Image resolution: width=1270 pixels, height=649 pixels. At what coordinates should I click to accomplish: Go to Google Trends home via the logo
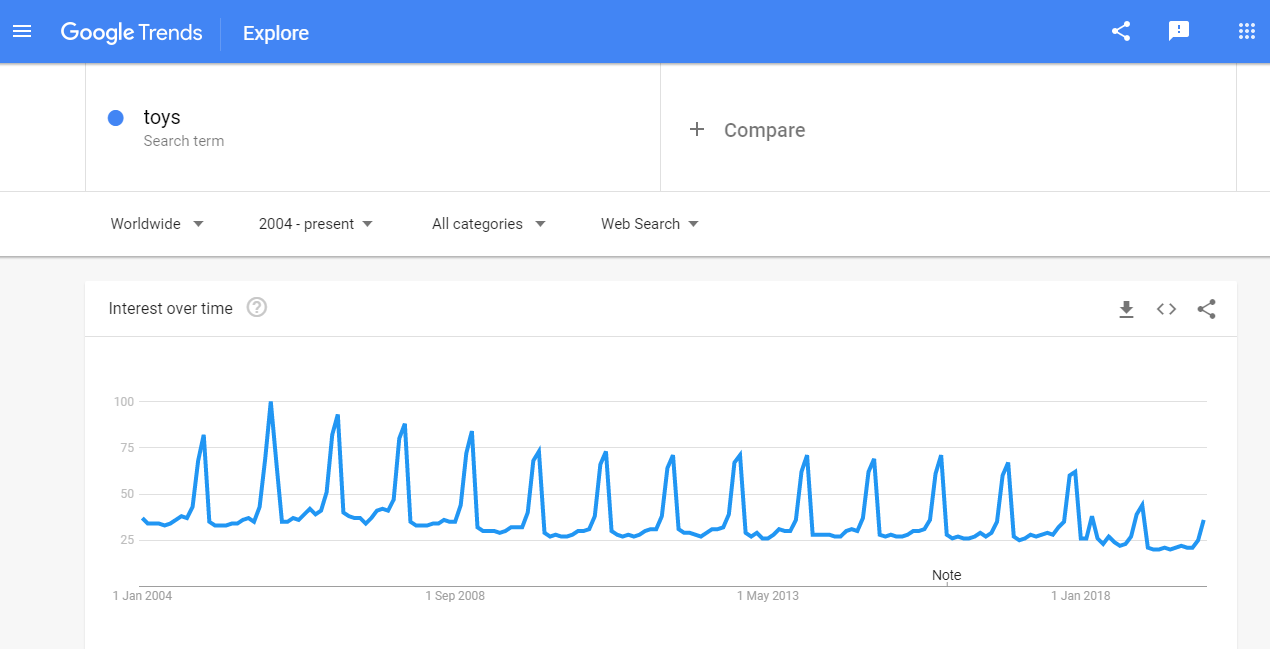pyautogui.click(x=131, y=32)
